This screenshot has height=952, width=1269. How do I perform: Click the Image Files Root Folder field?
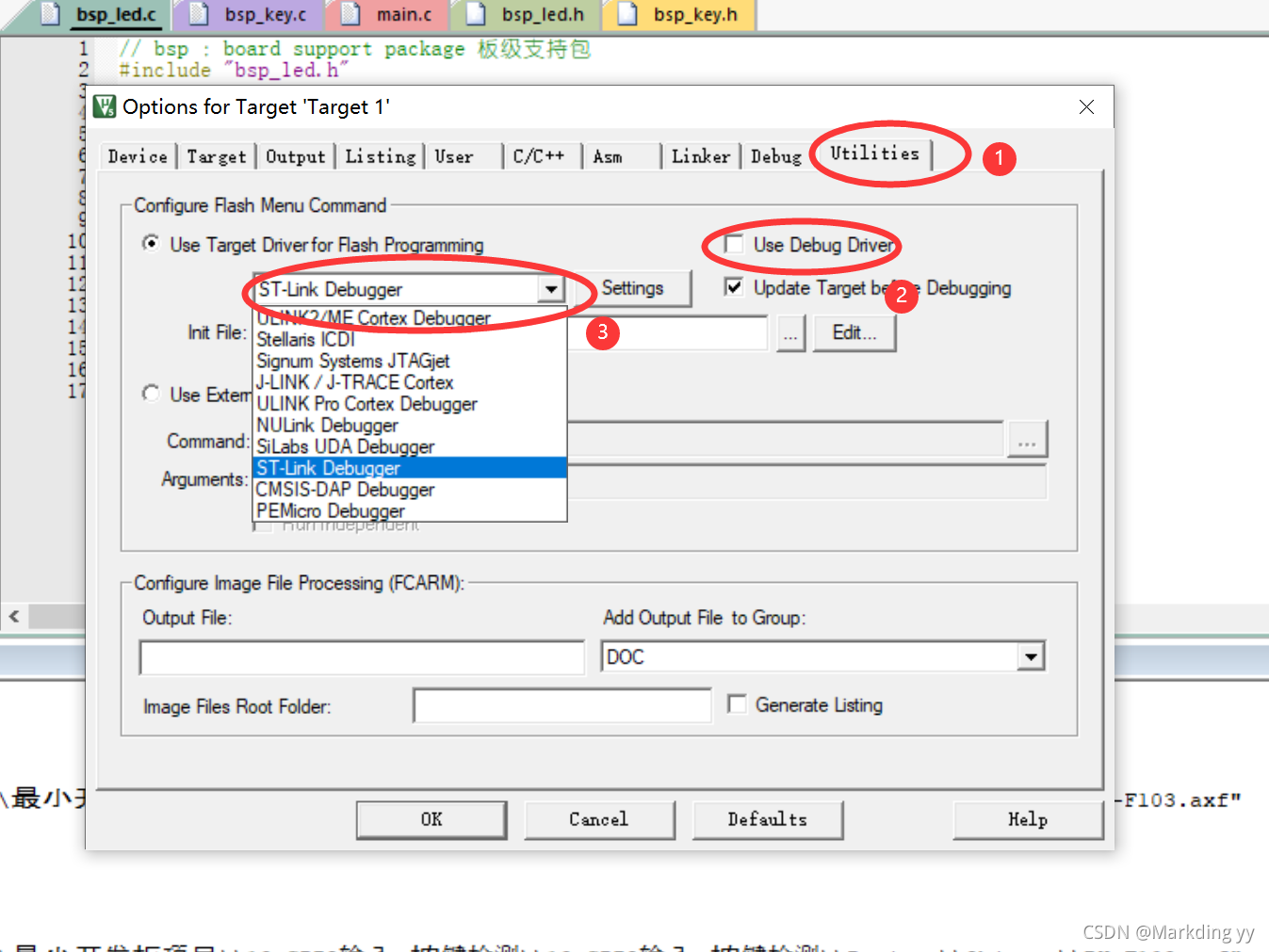[x=561, y=705]
